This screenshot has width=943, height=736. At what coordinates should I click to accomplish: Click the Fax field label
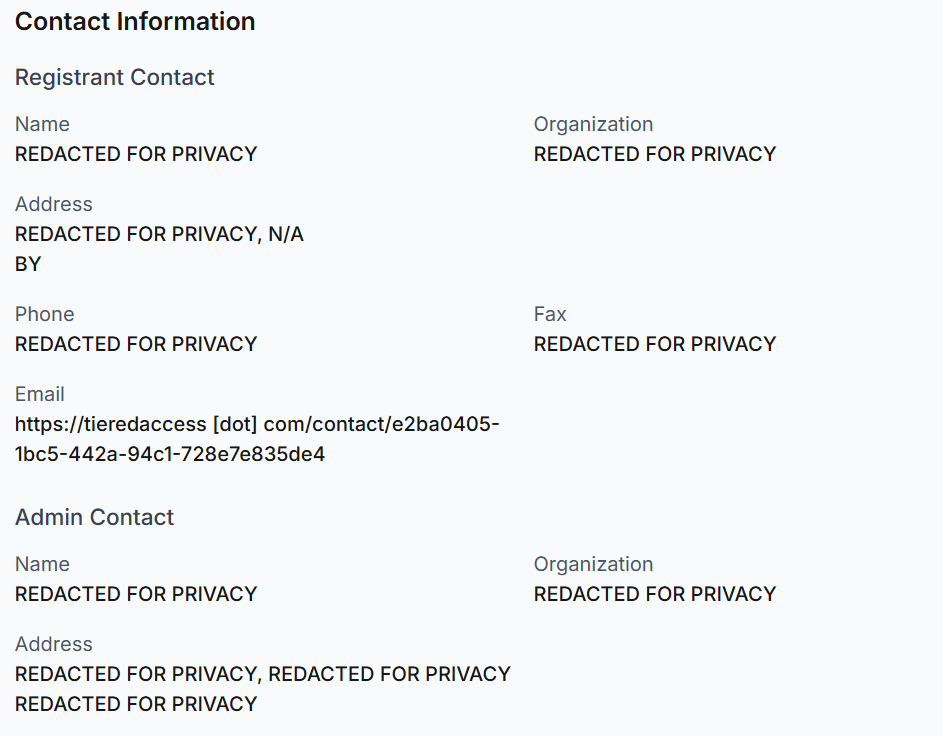pyautogui.click(x=550, y=314)
